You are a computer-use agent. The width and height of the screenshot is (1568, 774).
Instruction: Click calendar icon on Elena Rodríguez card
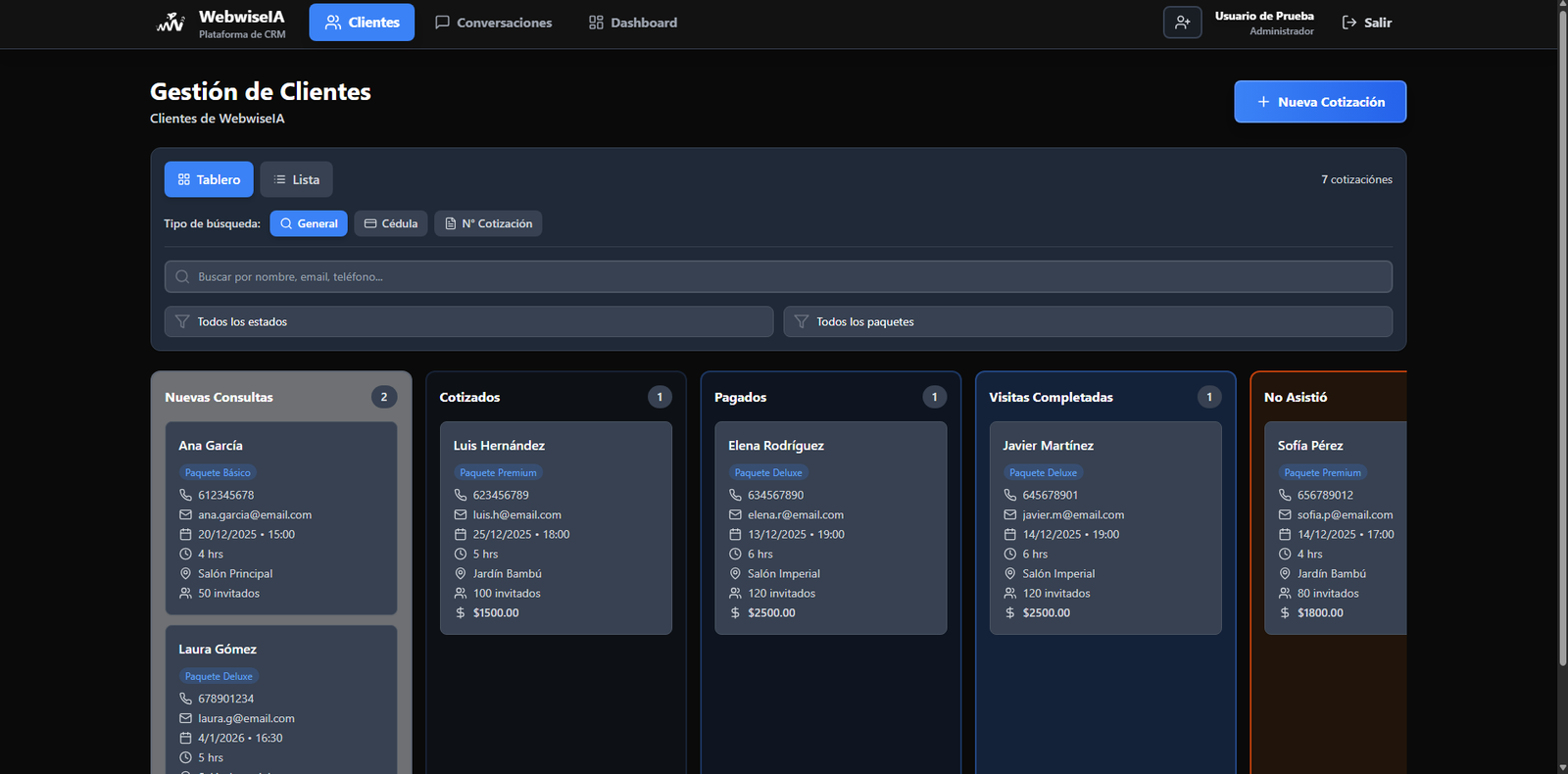pos(735,534)
